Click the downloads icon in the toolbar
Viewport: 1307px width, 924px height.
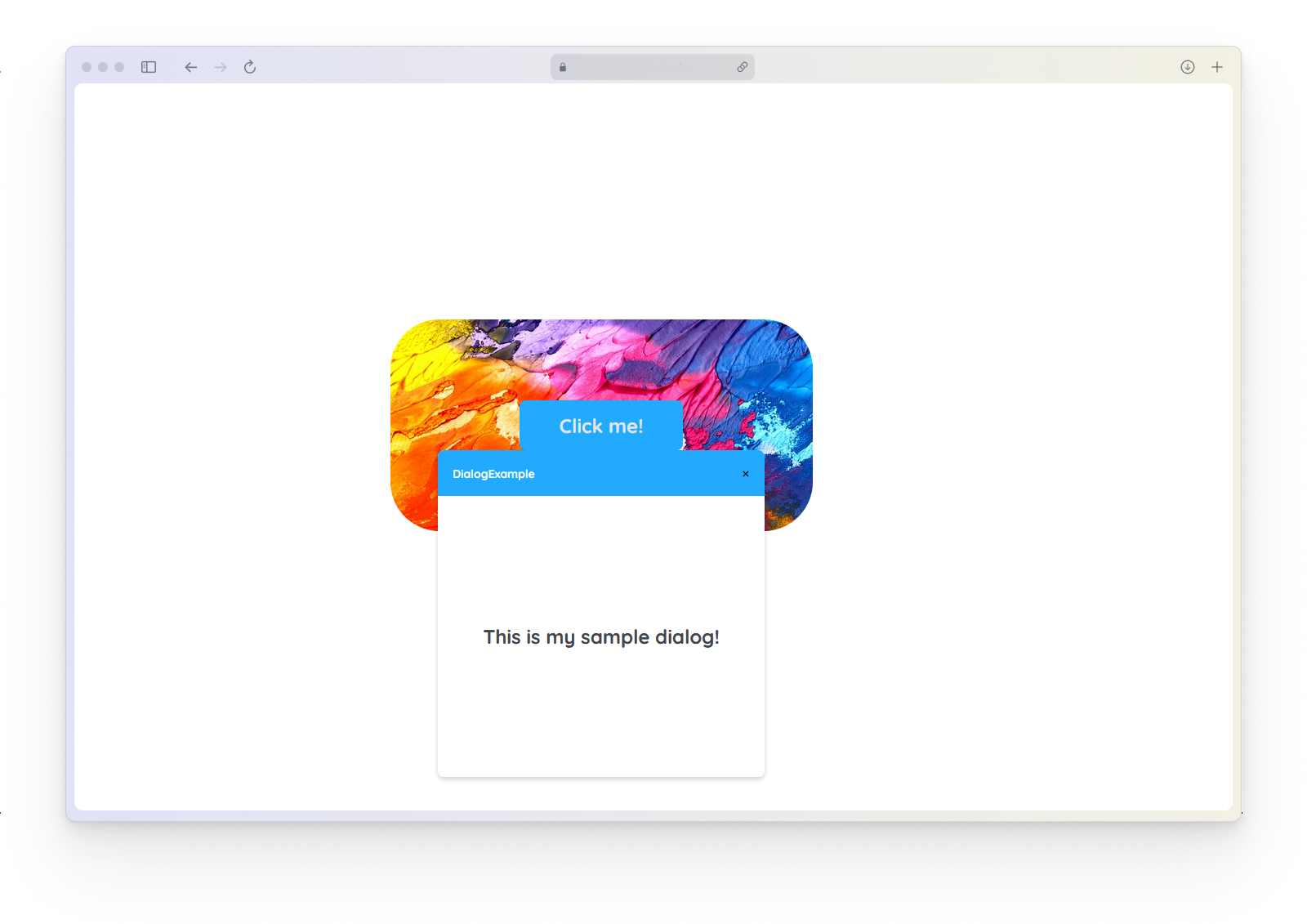coord(1187,67)
